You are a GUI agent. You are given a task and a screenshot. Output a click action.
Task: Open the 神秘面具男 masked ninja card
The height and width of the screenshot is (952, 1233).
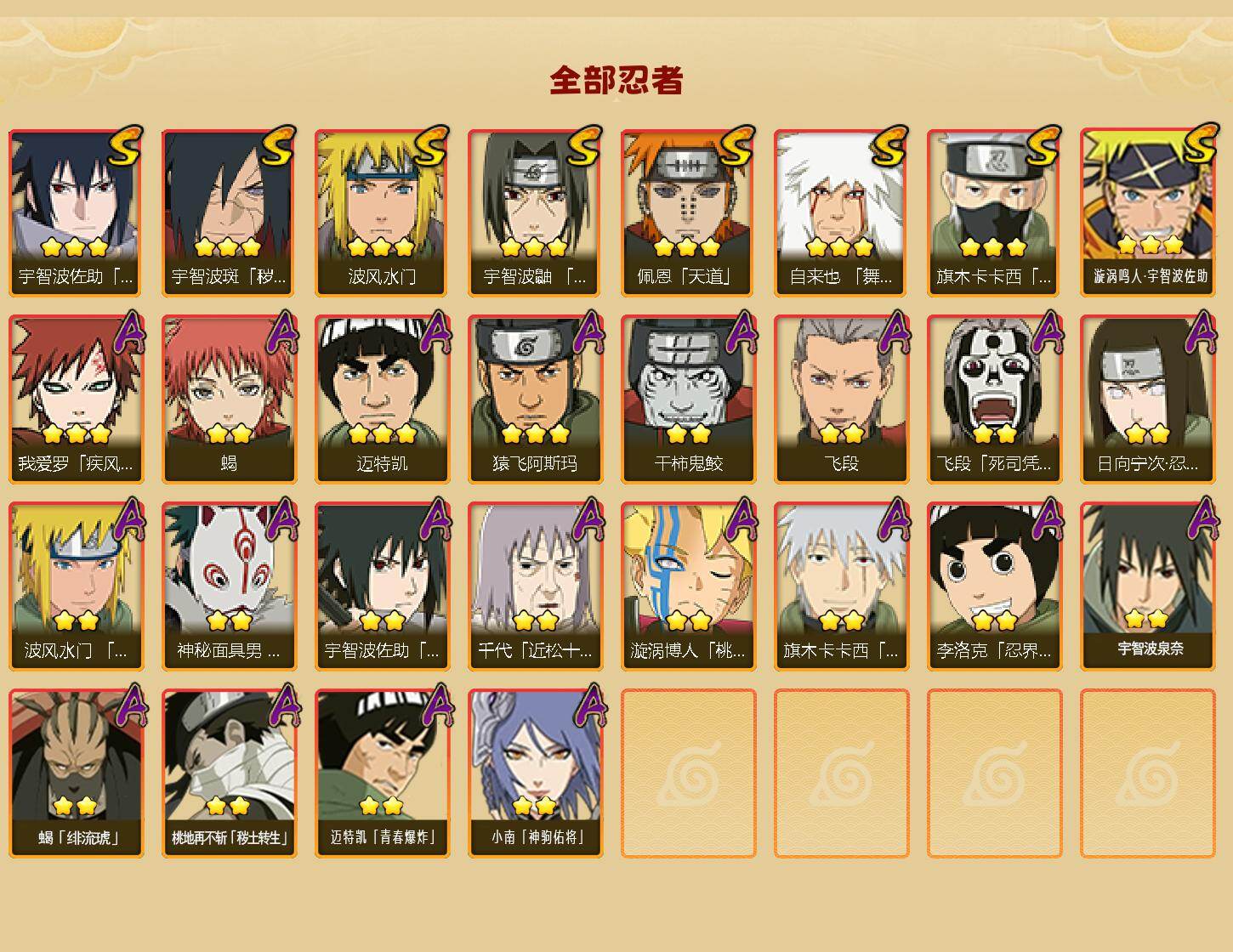229,586
